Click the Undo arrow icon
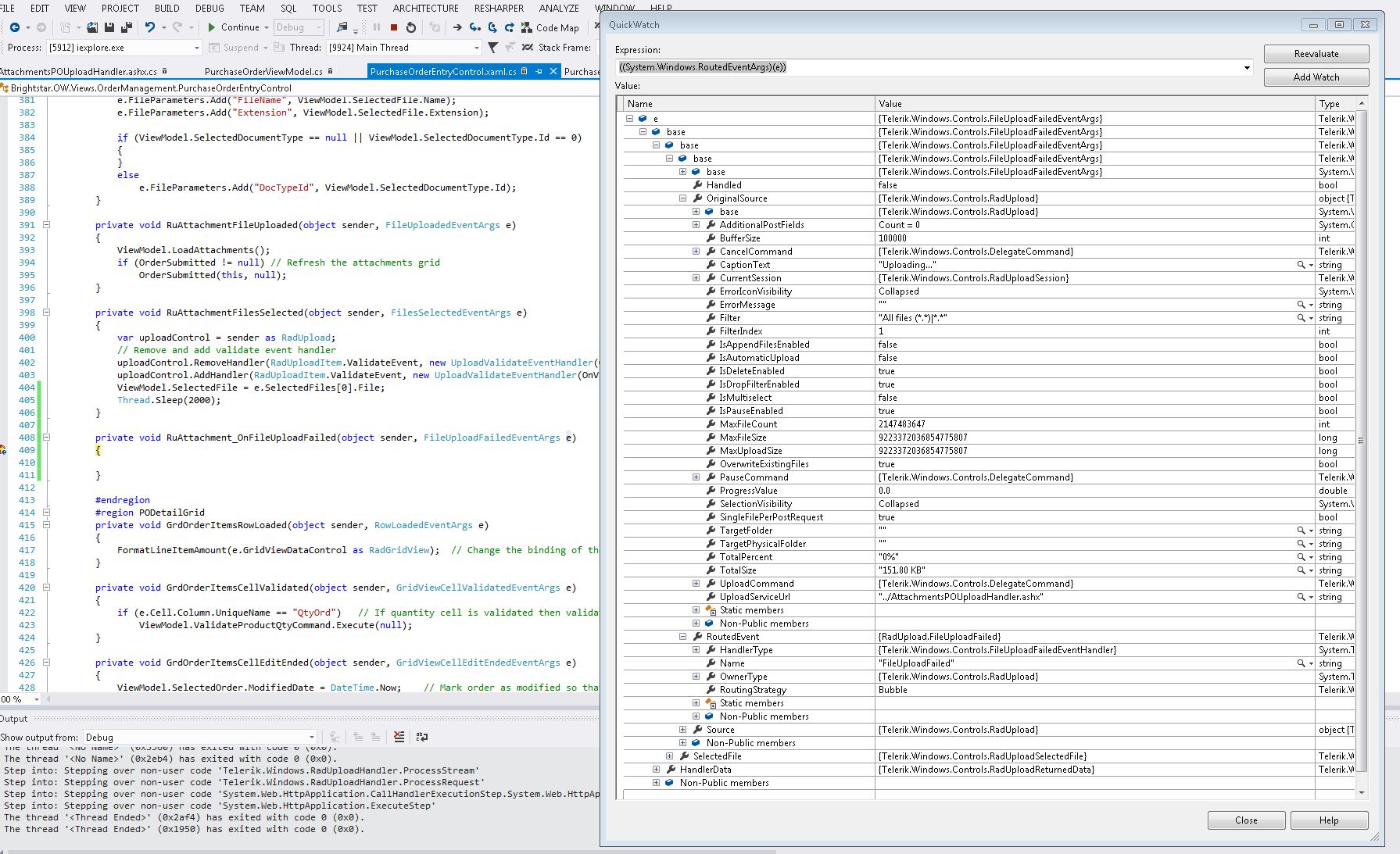The width and height of the screenshot is (1400, 854). 149,27
